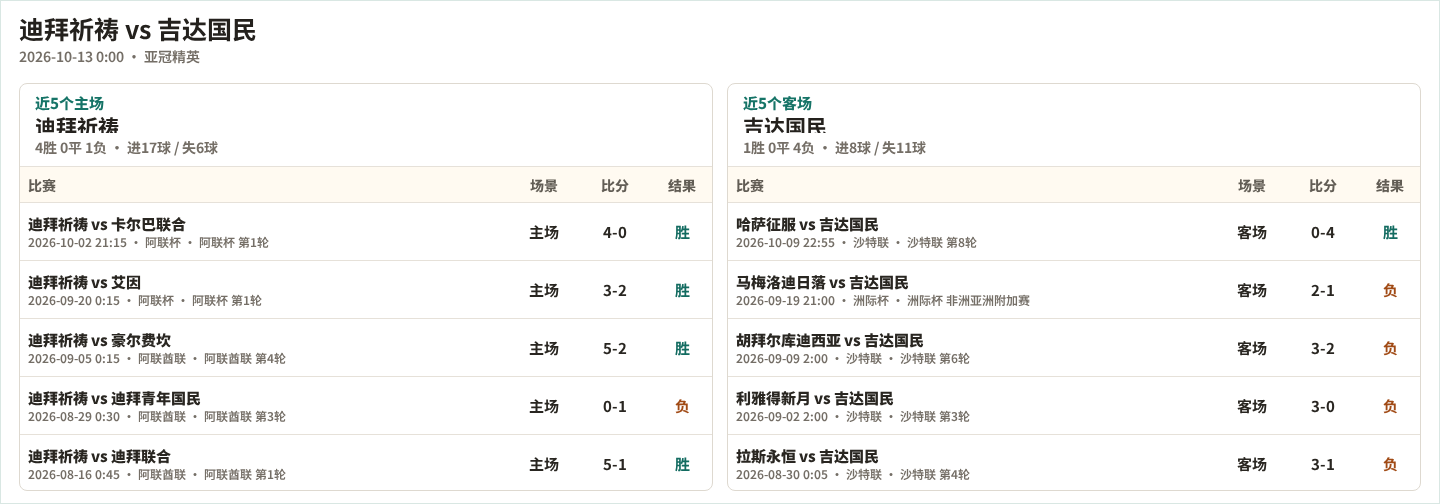1440x504 pixels.
Task: Open match 迪拜祈祷 vs 迪拜青年国民
Action: tap(114, 398)
